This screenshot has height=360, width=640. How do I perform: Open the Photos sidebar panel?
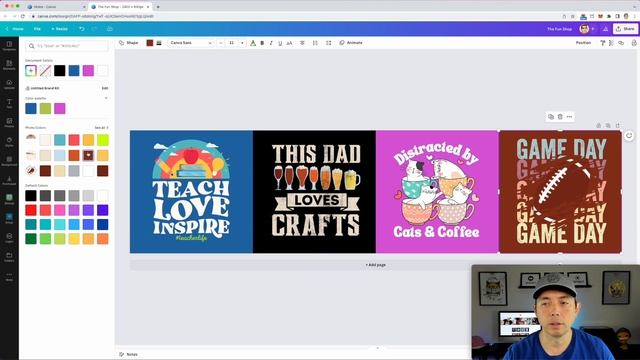[x=9, y=122]
